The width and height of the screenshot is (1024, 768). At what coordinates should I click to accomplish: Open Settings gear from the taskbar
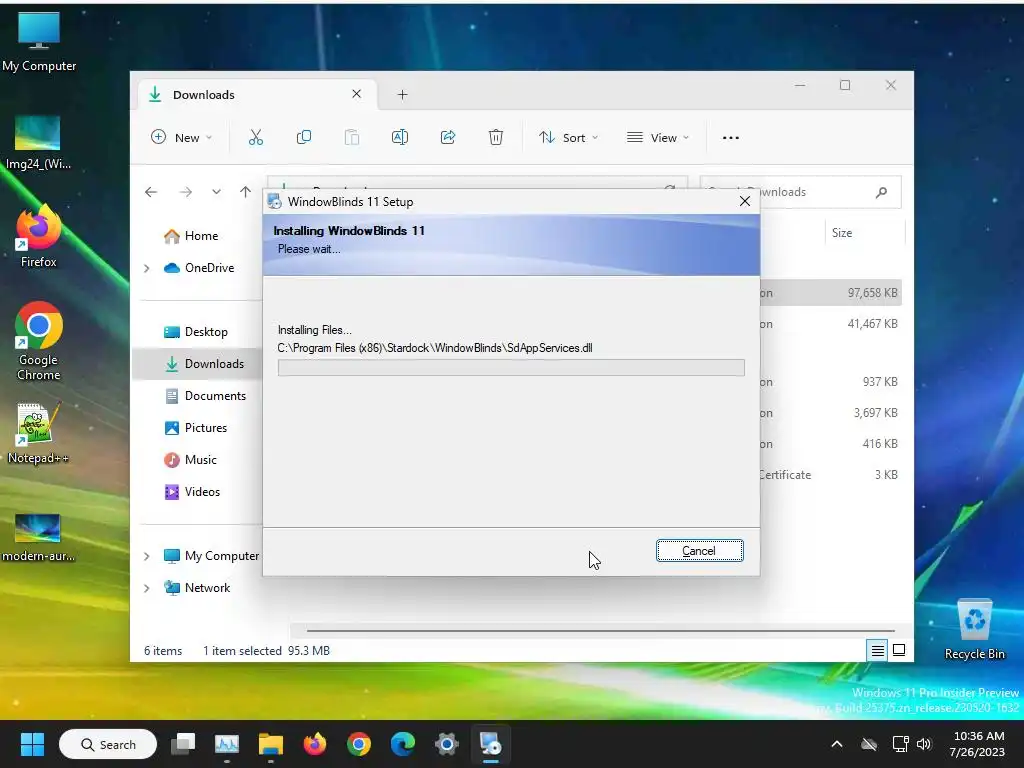coord(447,744)
